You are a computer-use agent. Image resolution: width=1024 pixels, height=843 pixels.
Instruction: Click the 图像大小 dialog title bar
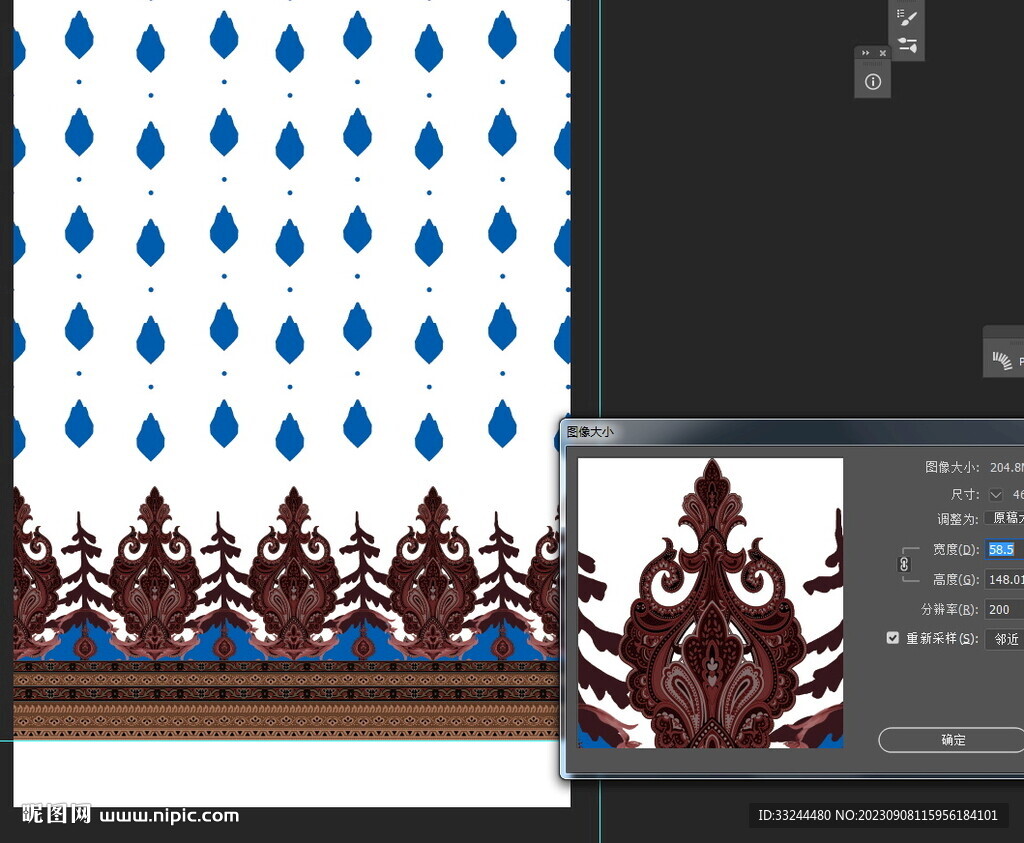(x=793, y=432)
